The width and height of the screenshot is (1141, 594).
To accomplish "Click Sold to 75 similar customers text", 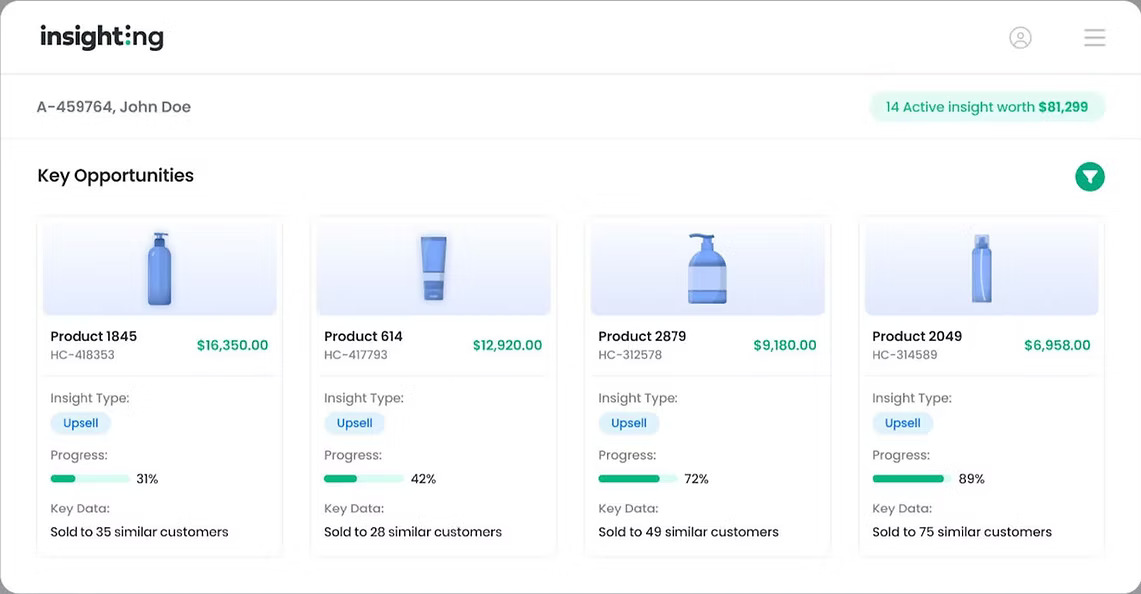I will point(962,532).
